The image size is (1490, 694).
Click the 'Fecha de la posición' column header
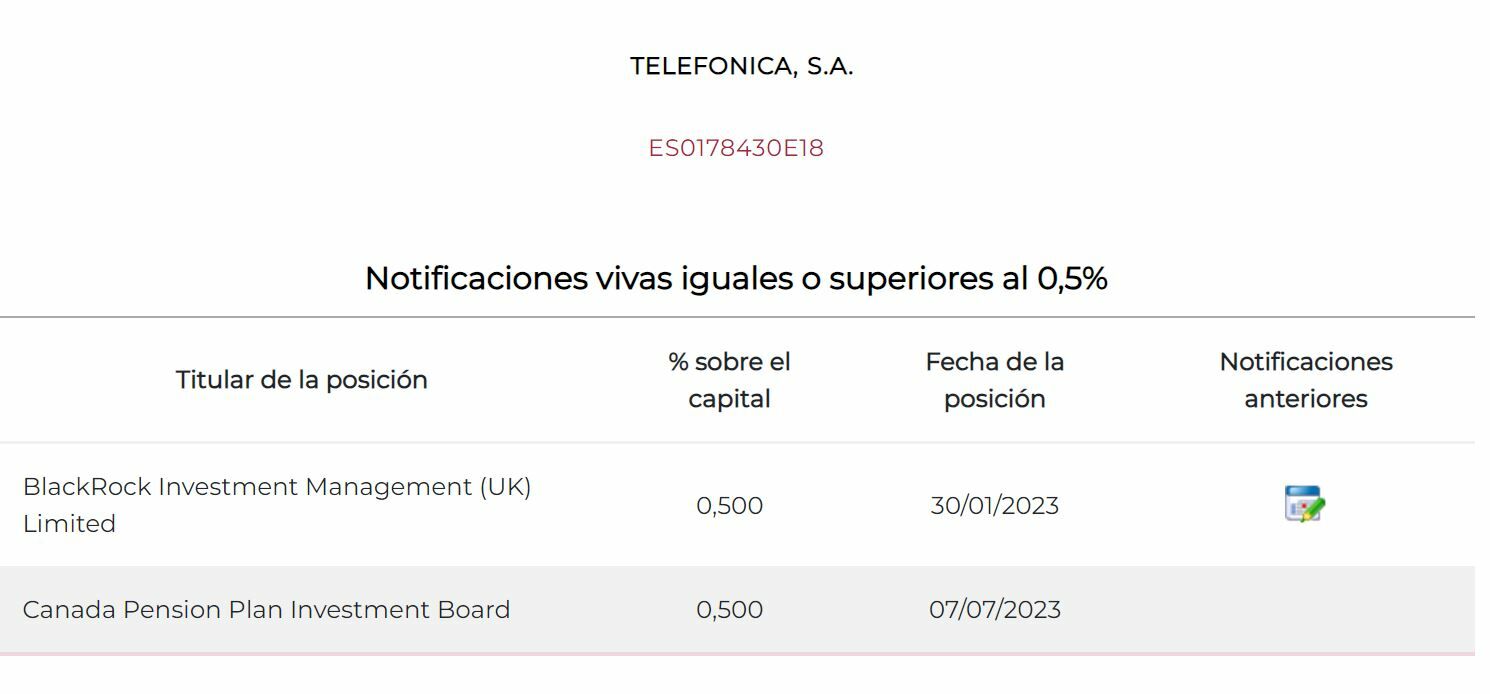tap(994, 380)
